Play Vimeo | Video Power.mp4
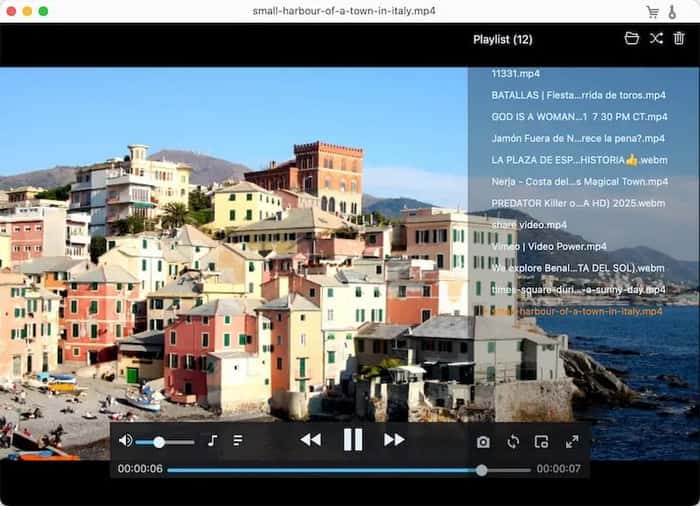The width and height of the screenshot is (700, 506). pyautogui.click(x=549, y=247)
